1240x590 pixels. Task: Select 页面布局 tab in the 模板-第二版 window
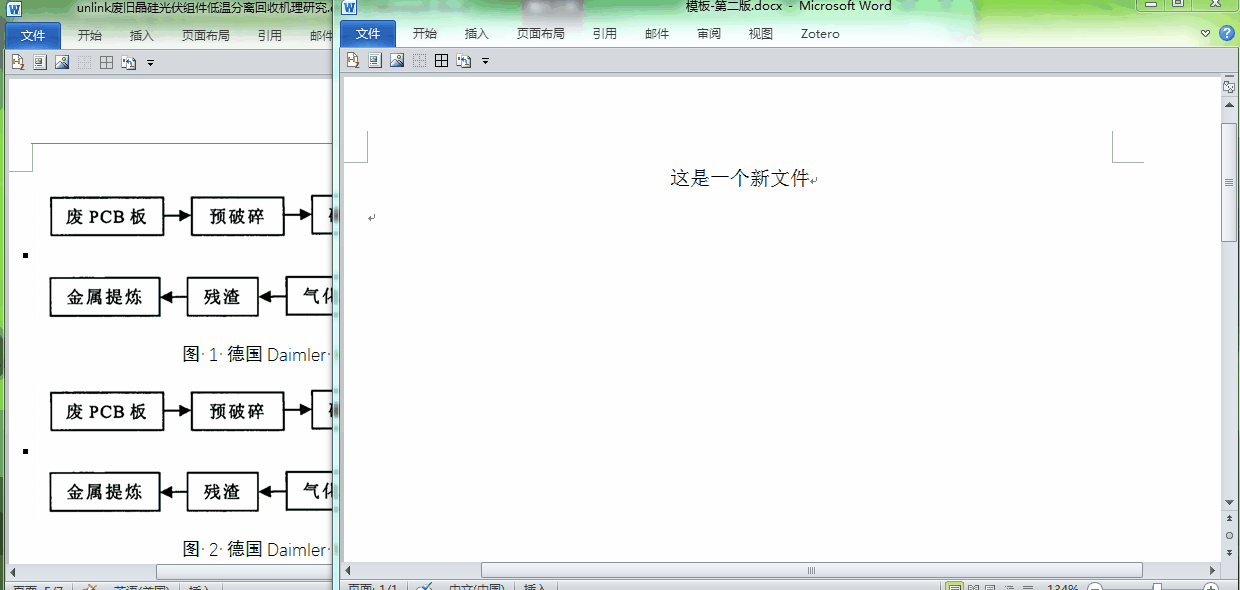[x=540, y=34]
